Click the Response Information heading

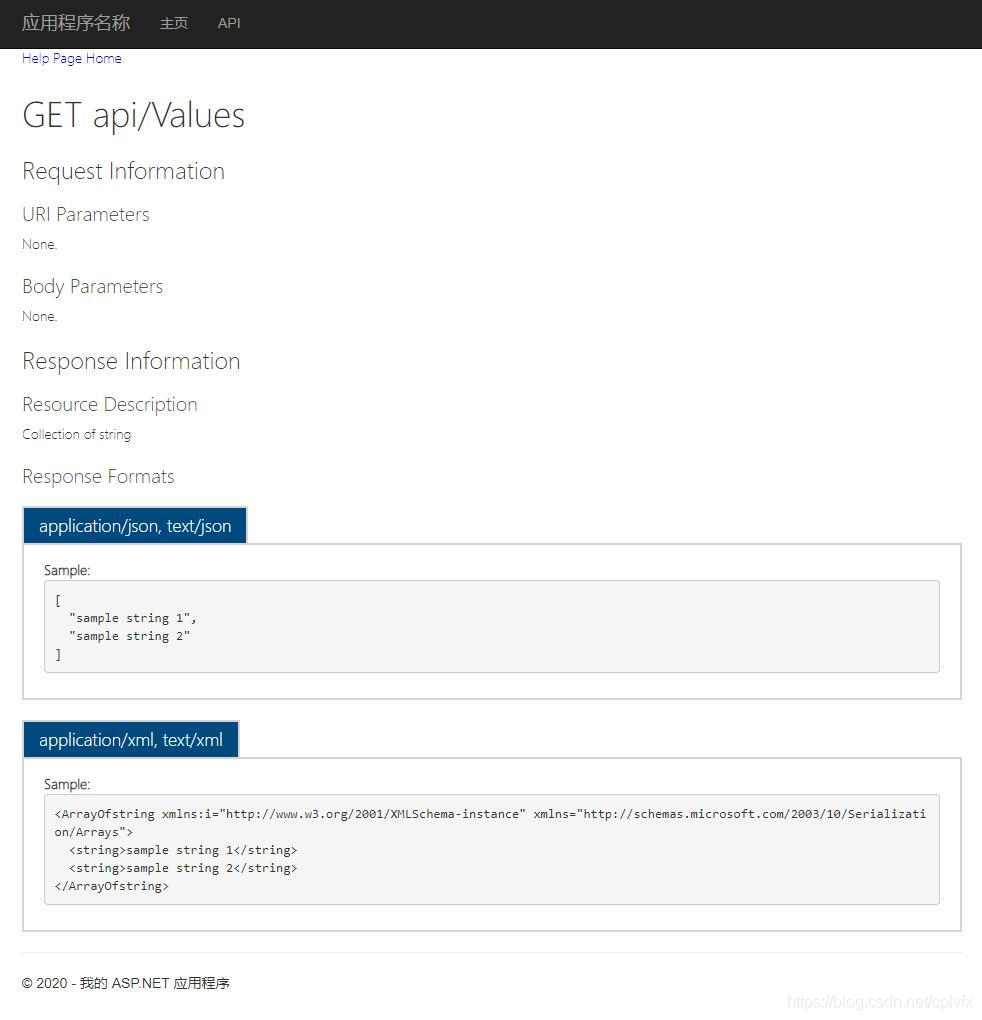click(131, 361)
